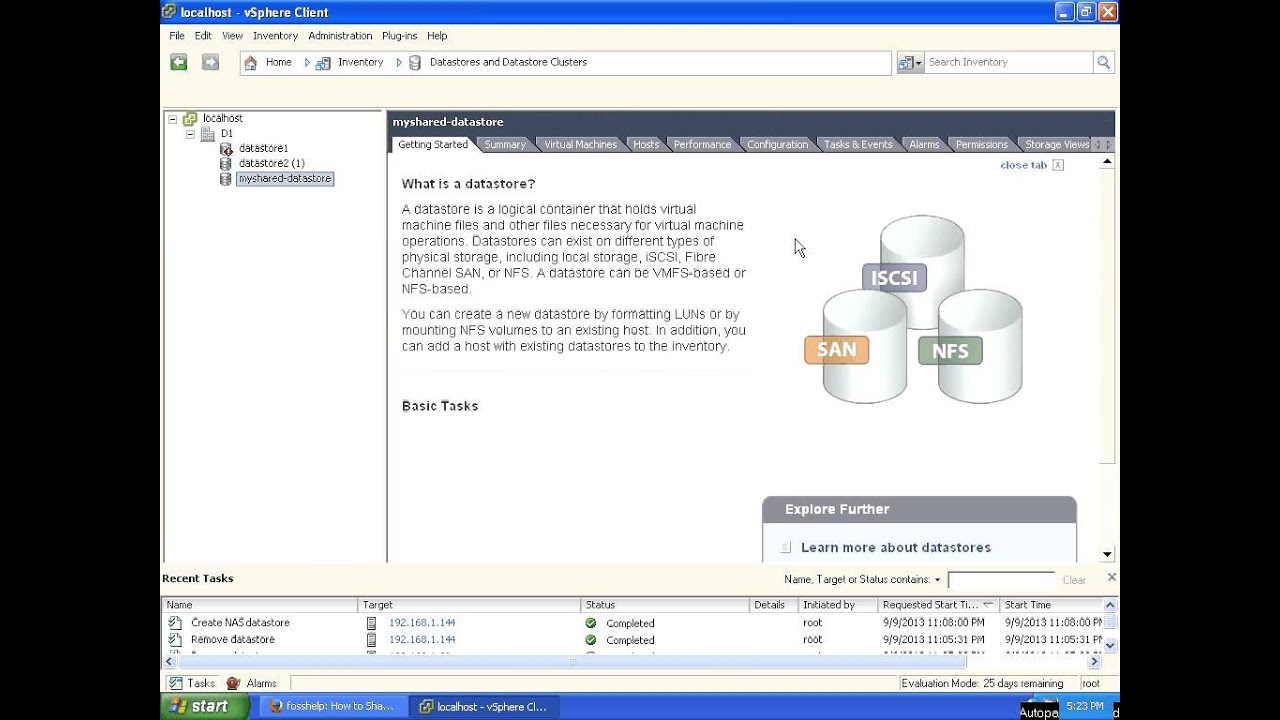This screenshot has height=720, width=1280.
Task: Click the Recent Tasks filter input field
Action: tap(1001, 580)
